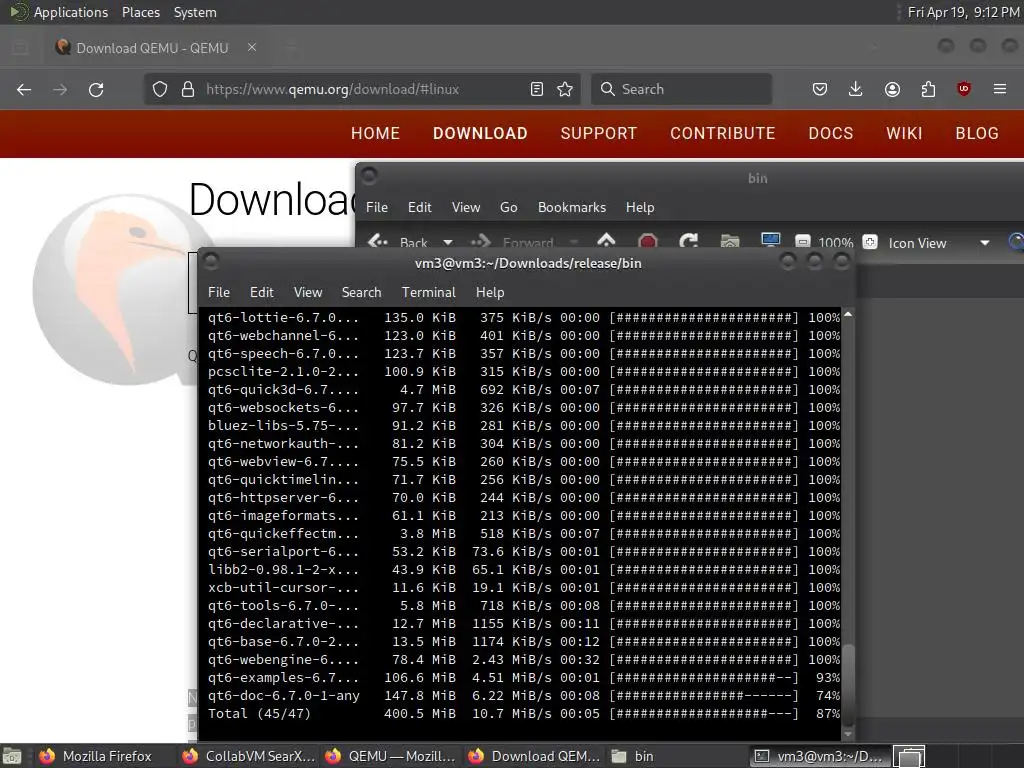Screen dimensions: 1024x768
Task: Open Firefox account icon
Action: click(x=892, y=89)
